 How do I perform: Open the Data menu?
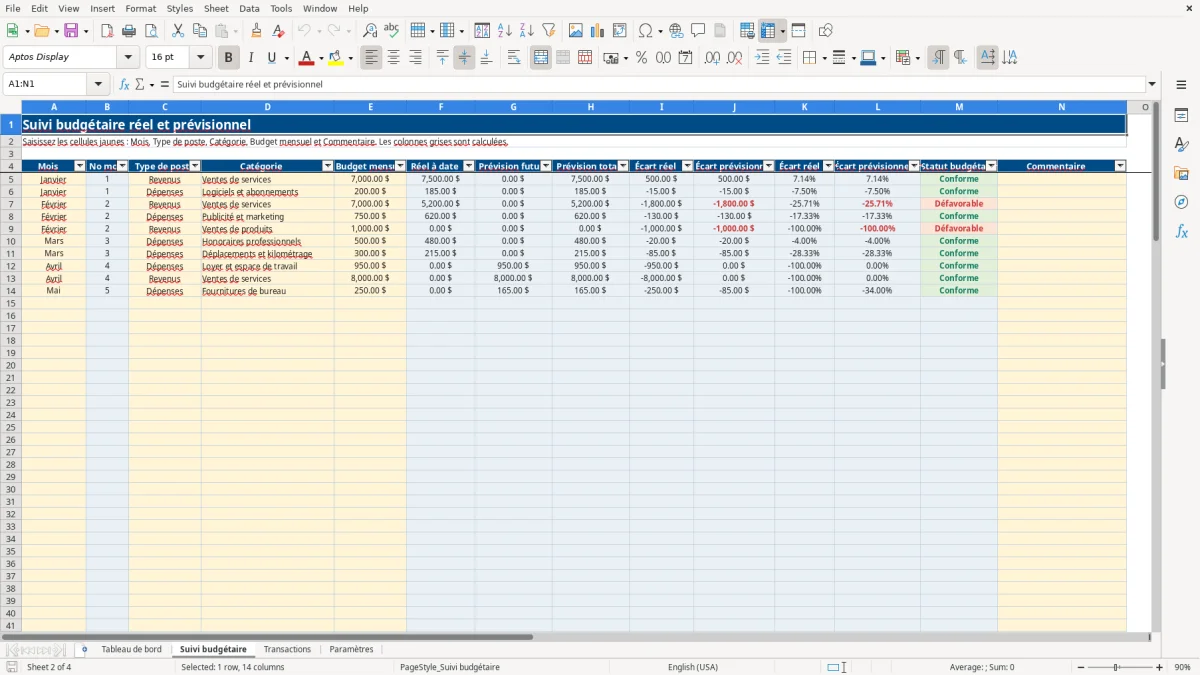tap(249, 8)
